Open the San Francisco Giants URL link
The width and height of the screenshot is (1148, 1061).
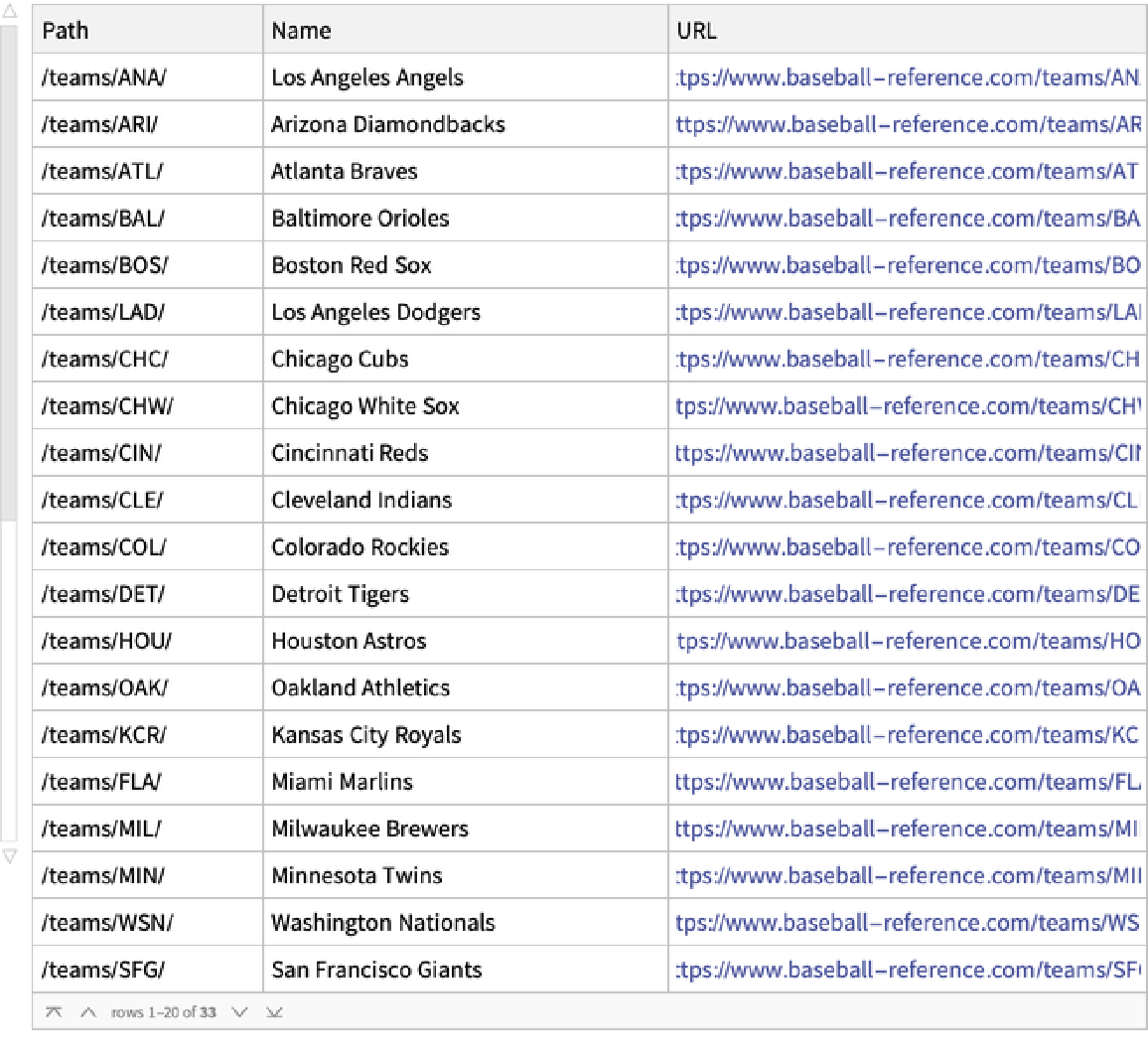tap(908, 970)
